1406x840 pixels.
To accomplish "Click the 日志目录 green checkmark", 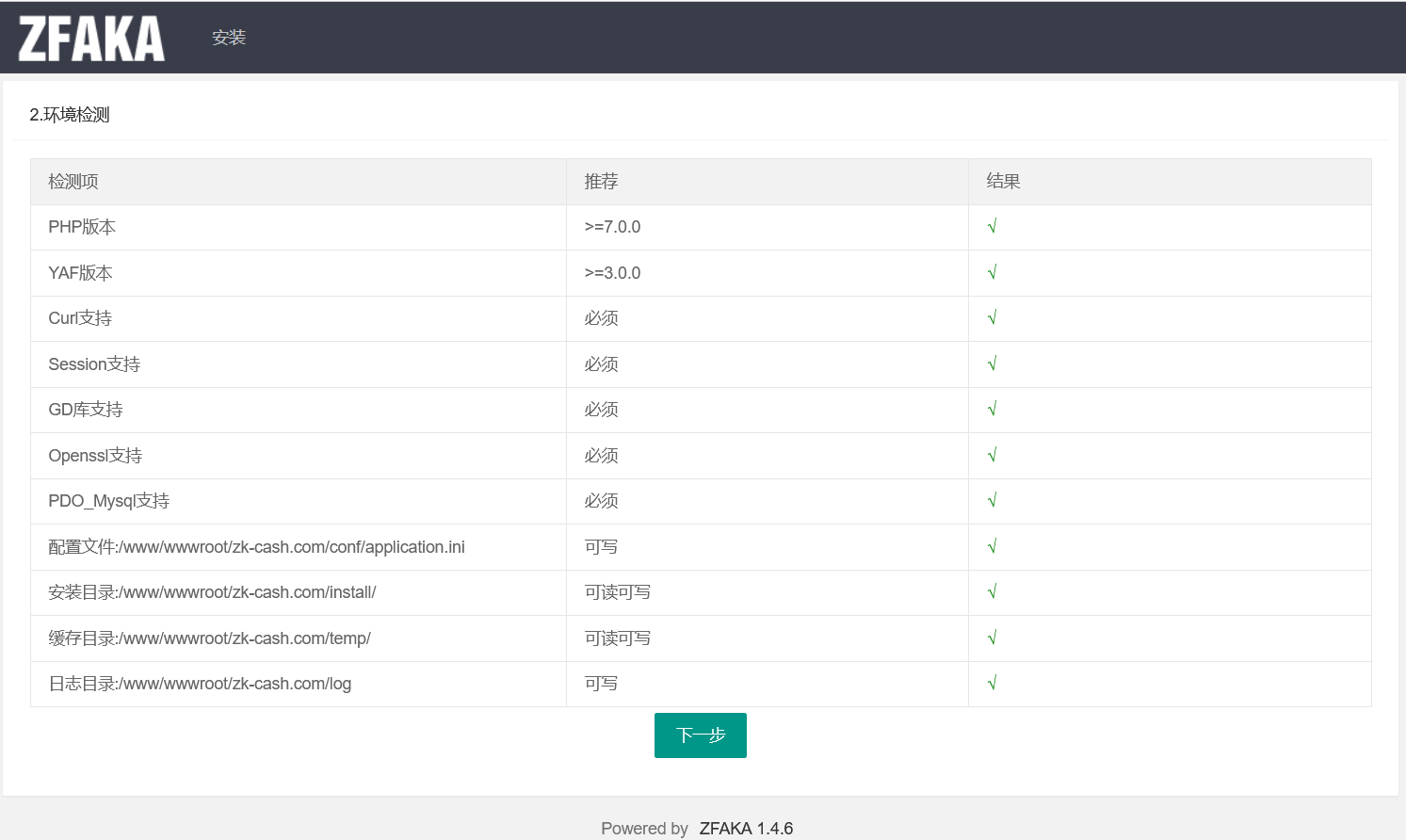I will [x=992, y=683].
